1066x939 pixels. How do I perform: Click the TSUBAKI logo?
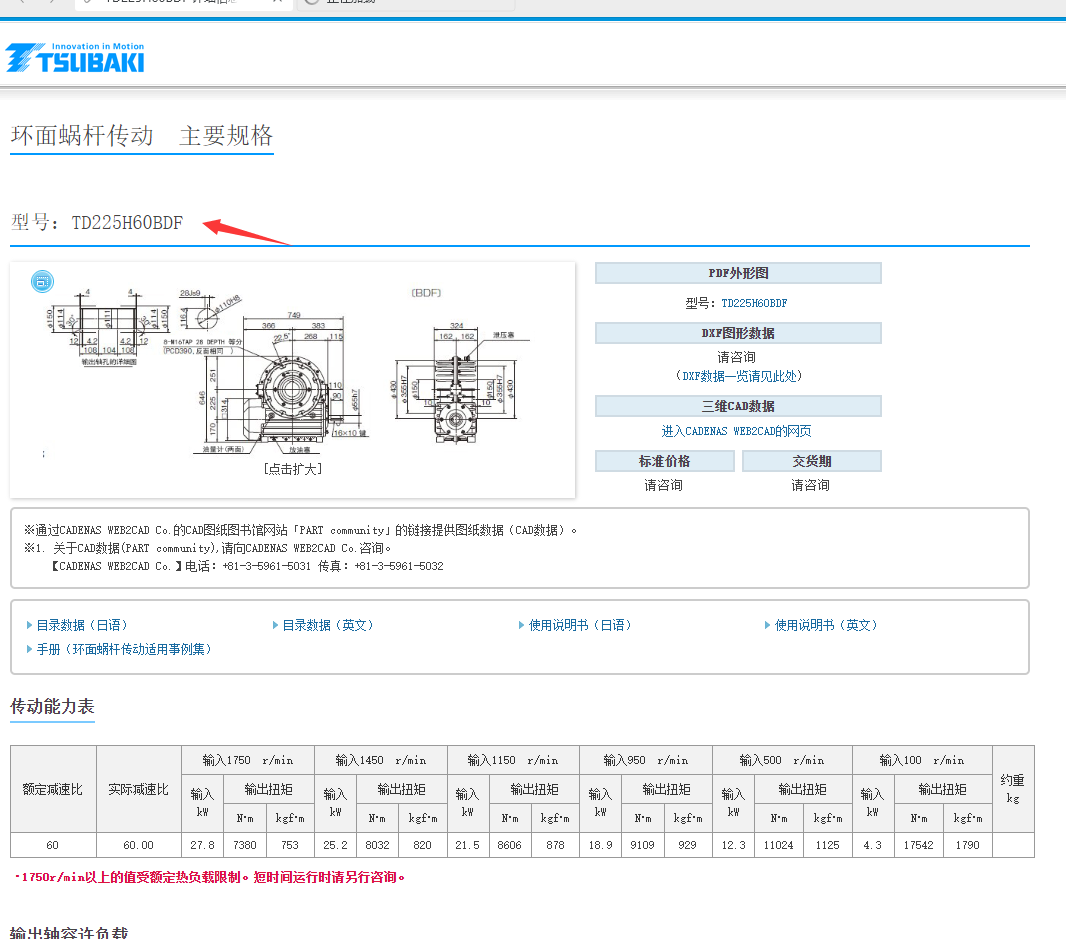click(x=74, y=57)
